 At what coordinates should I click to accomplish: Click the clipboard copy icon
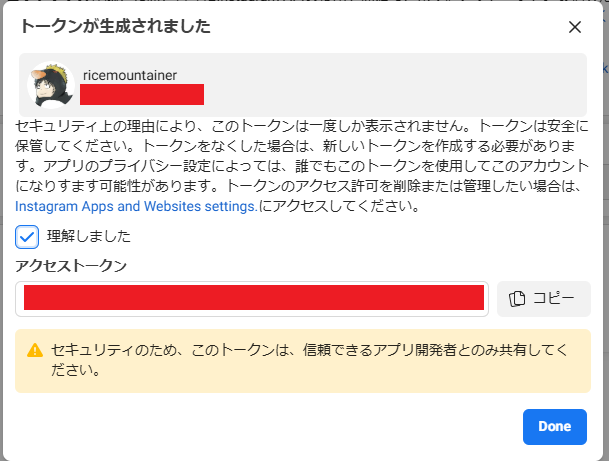[517, 298]
